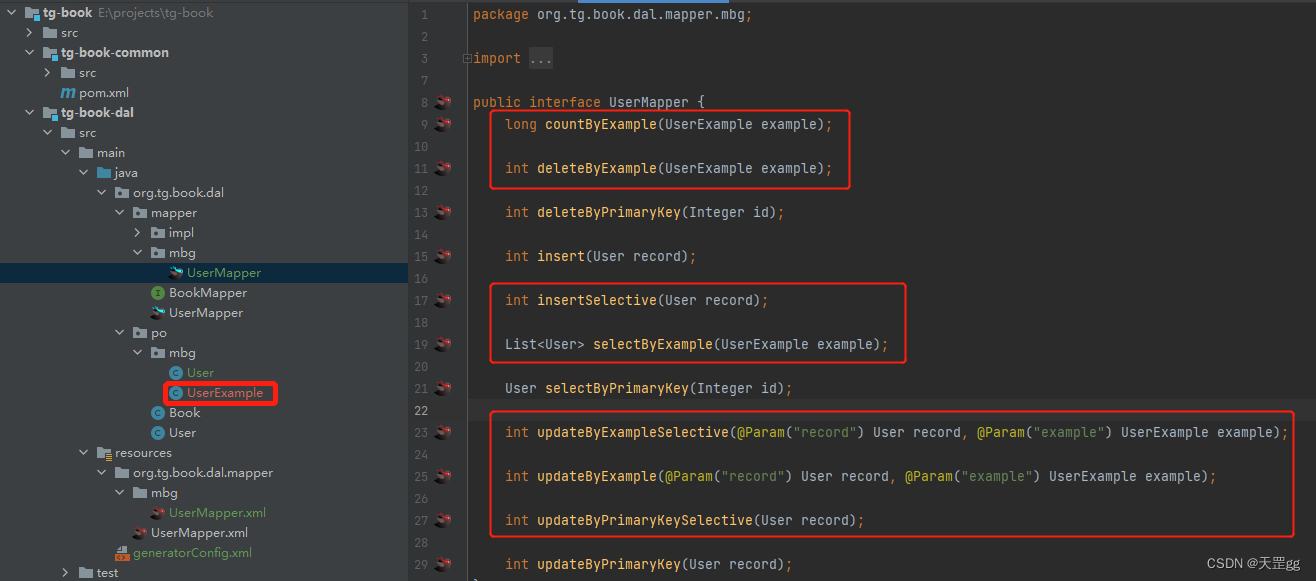Click the impl package icon
Viewport: 1316px width, 581px height.
click(158, 233)
